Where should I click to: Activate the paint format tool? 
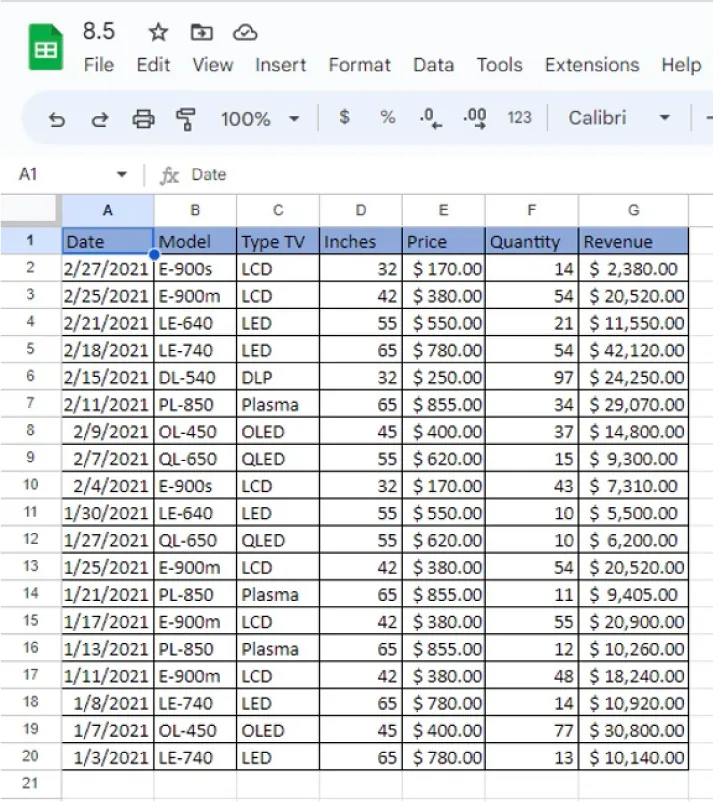[x=186, y=119]
